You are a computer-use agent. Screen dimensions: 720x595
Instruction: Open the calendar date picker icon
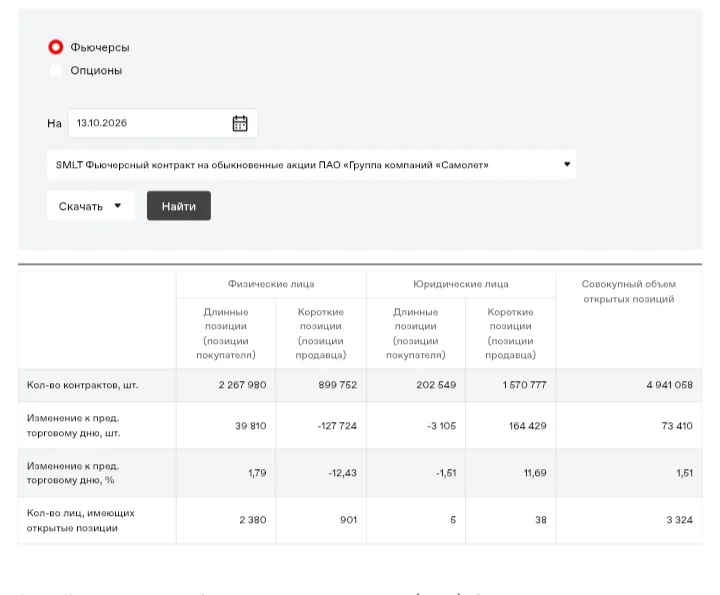[x=240, y=123]
